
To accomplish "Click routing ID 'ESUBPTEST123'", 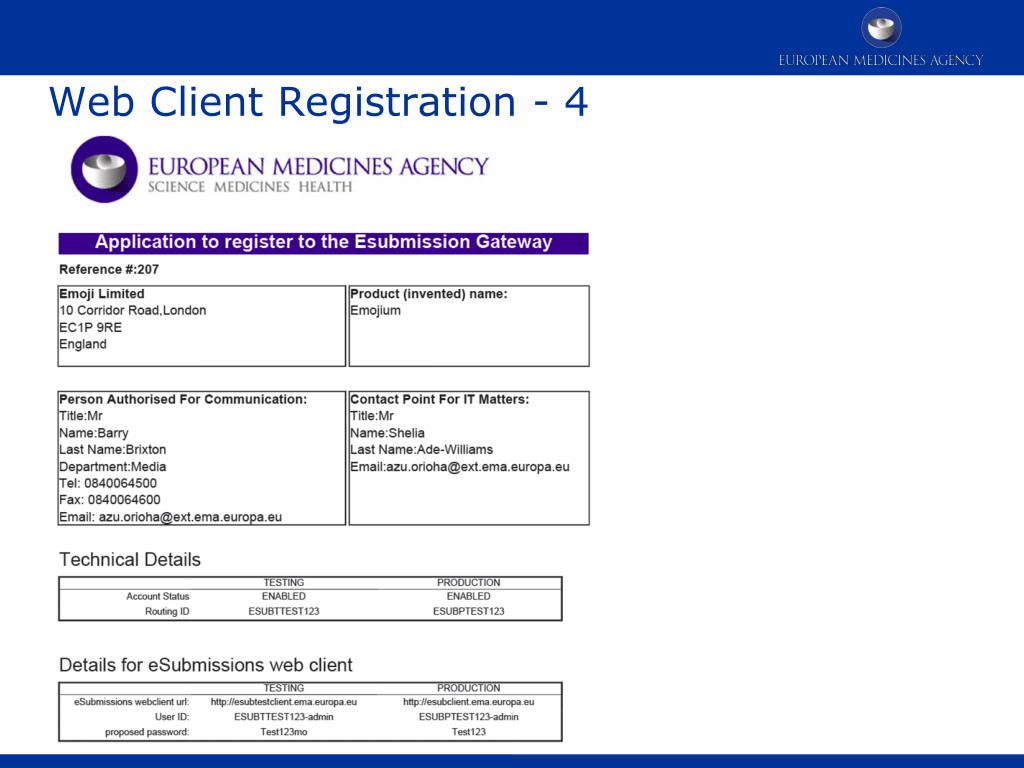I will coord(468,611).
